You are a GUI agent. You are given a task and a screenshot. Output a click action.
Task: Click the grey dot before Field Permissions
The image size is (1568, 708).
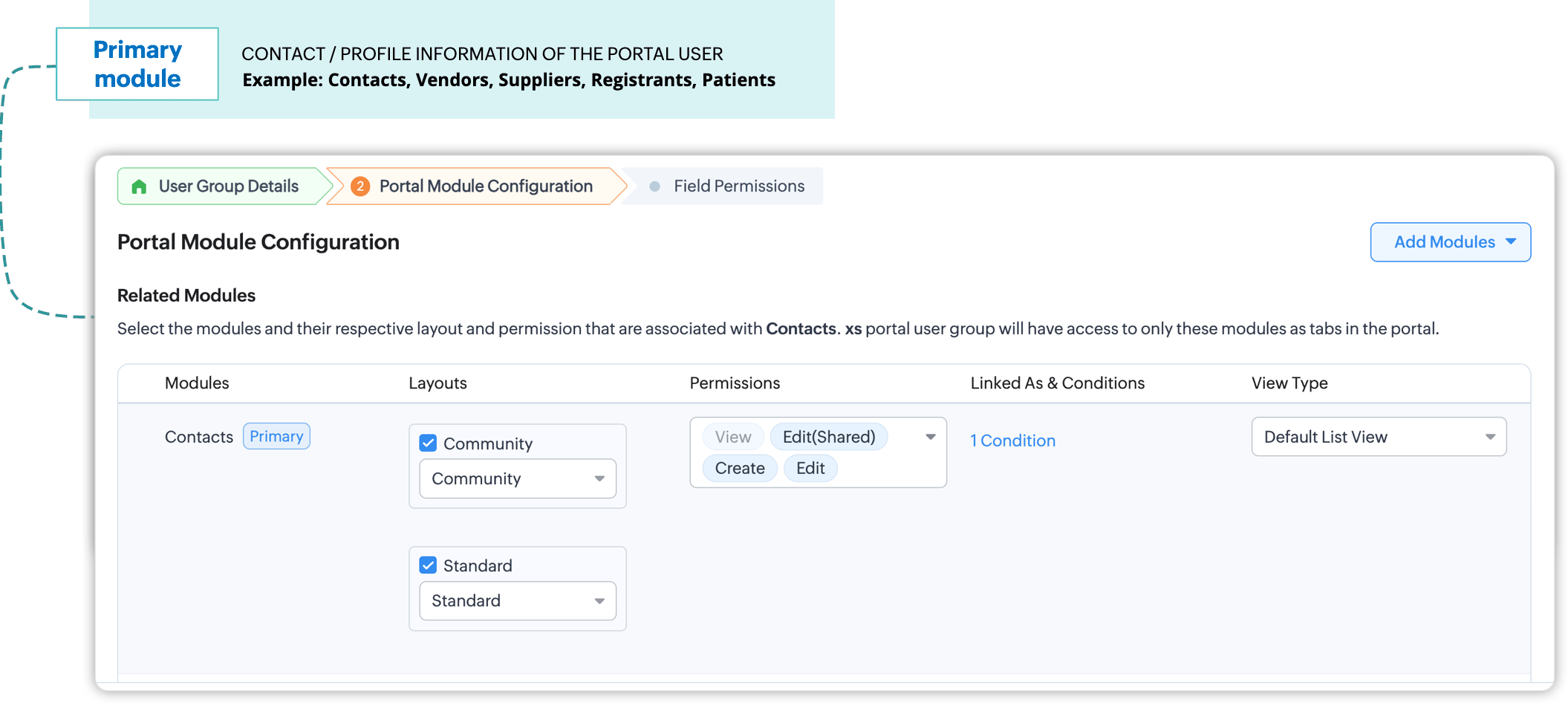coord(654,186)
